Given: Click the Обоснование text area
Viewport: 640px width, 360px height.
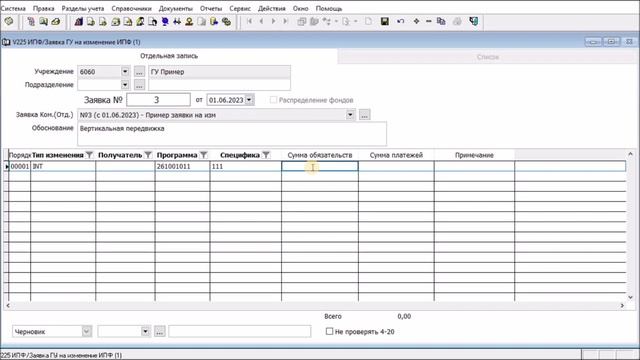Looking at the screenshot, I should [232, 134].
